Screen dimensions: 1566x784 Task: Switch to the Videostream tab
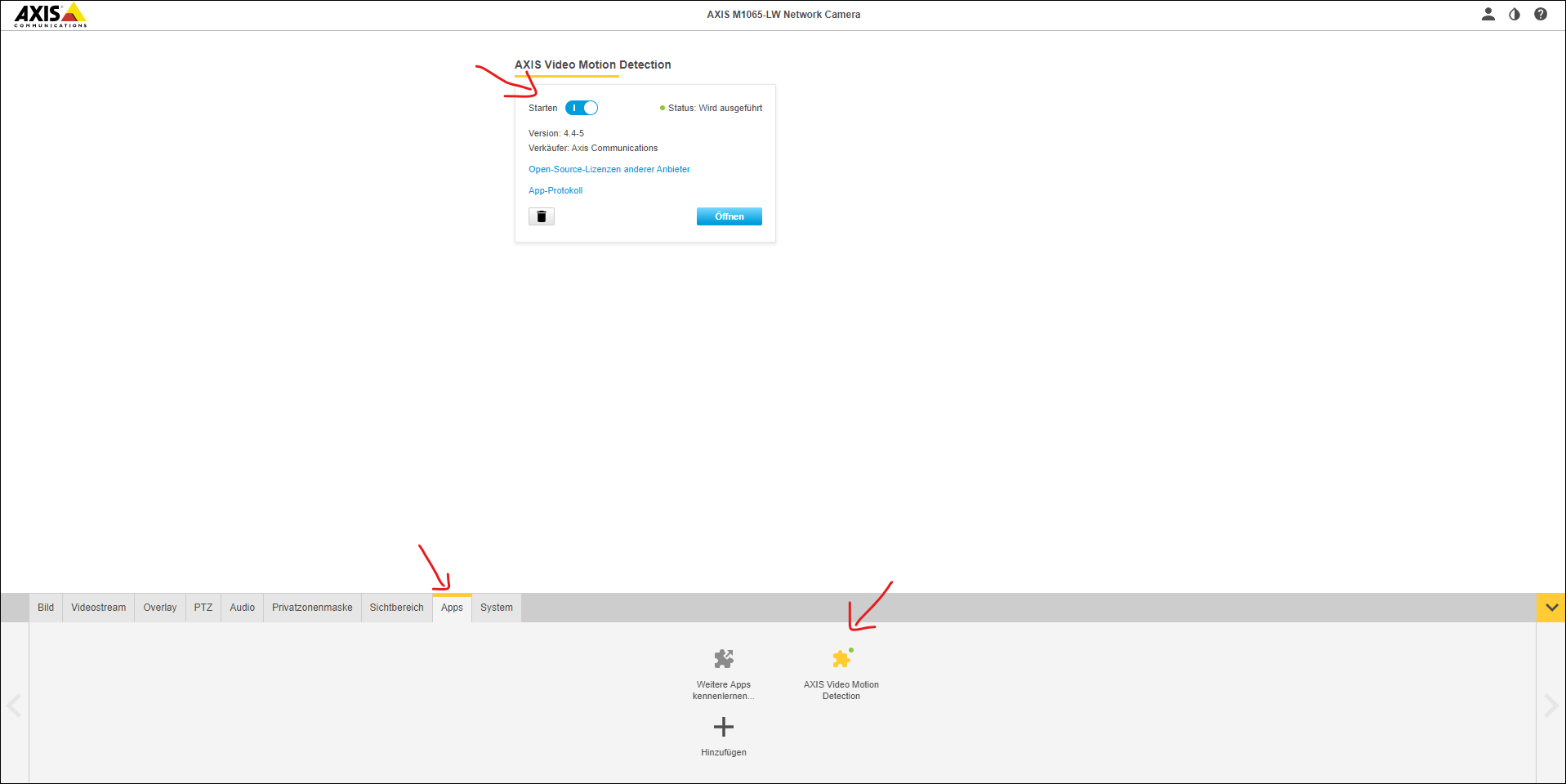(x=99, y=608)
